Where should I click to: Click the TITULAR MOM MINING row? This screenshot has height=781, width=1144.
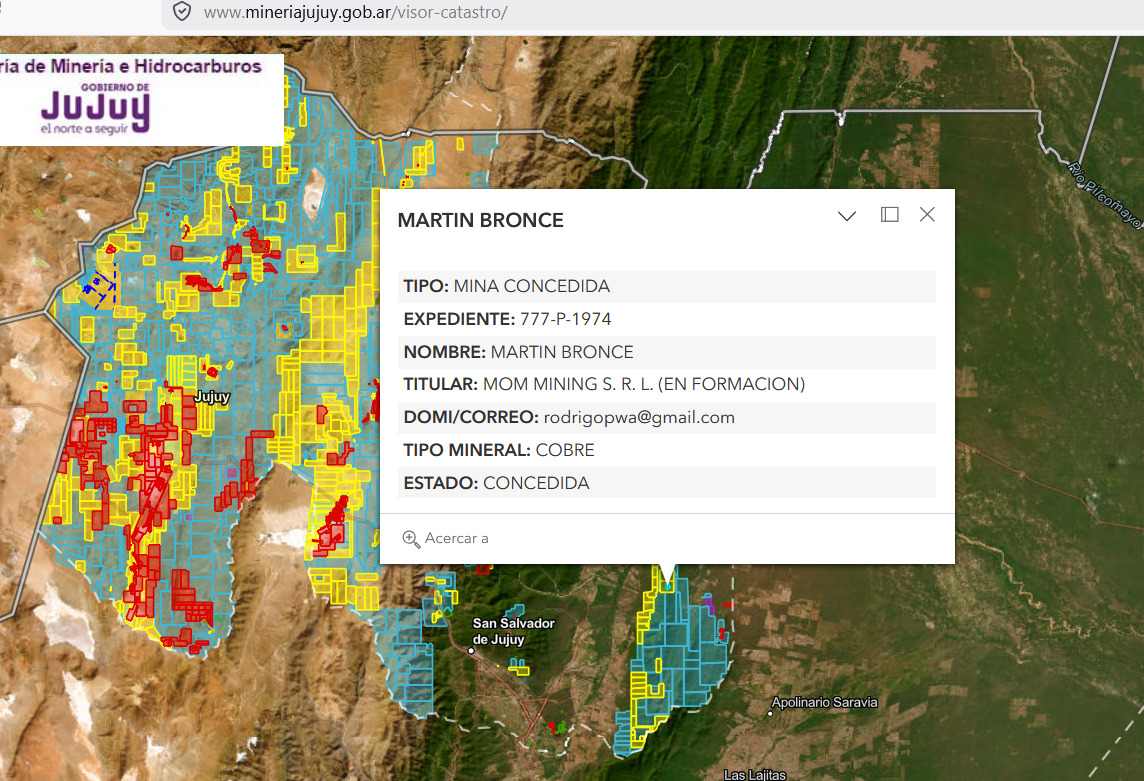pos(666,385)
